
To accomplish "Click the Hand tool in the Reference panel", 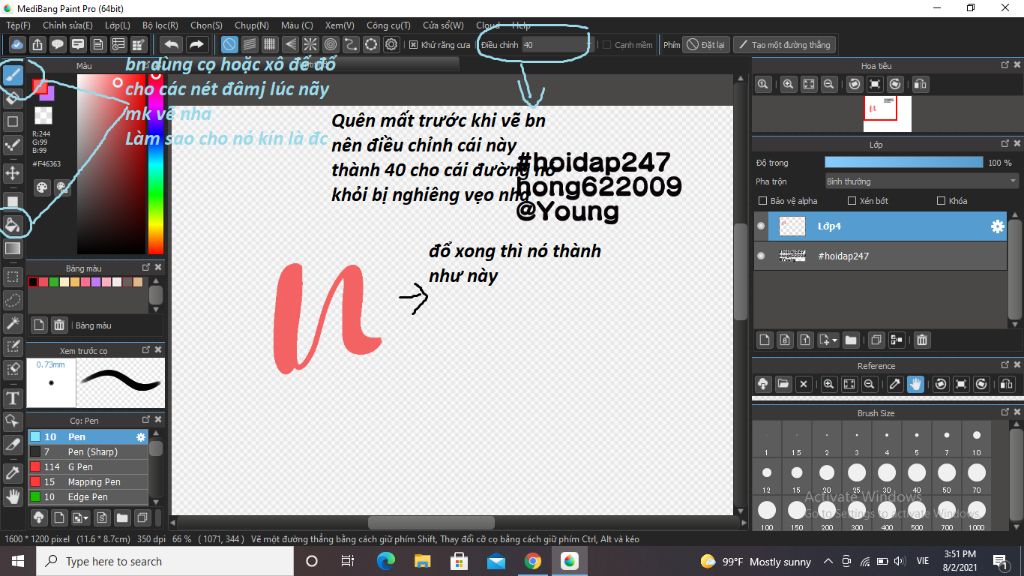I will point(916,384).
